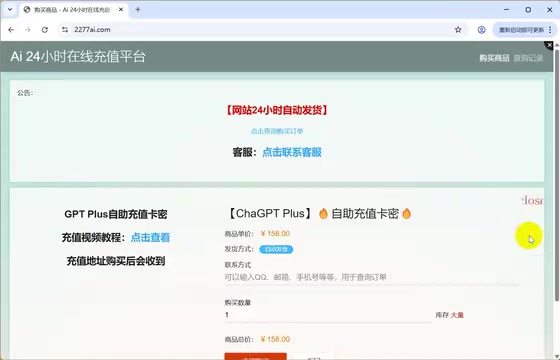
Task: Click the contact input field 联系方式
Action: click(x=371, y=277)
